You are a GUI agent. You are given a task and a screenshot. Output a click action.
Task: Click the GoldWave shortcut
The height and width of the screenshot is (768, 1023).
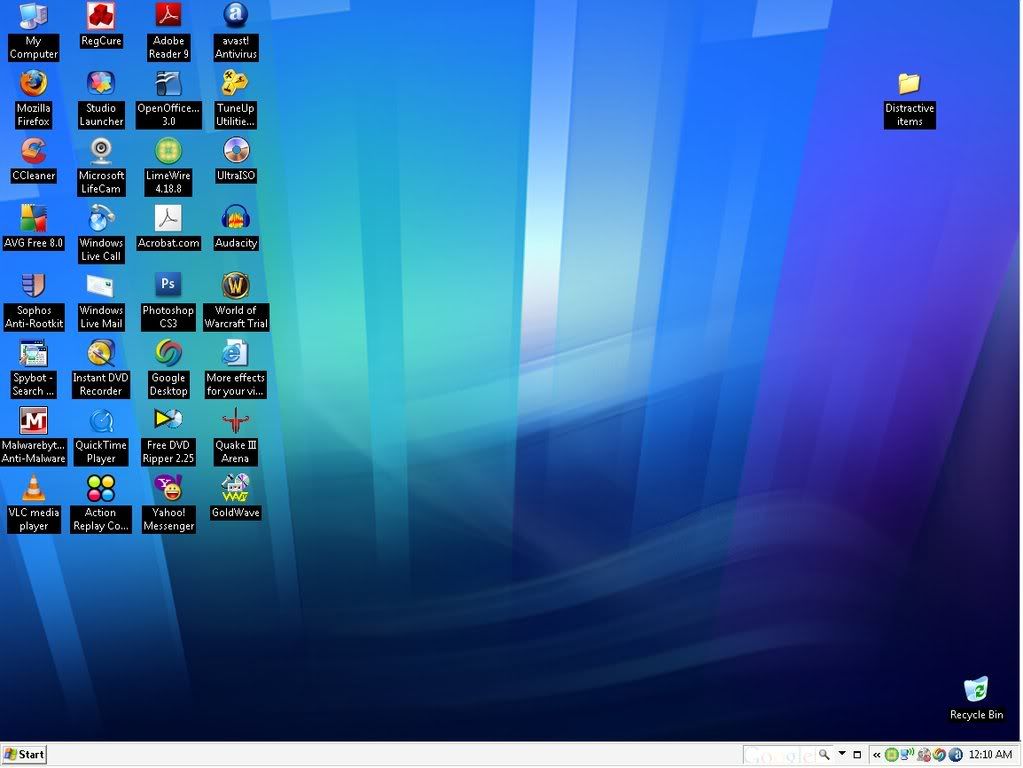236,497
